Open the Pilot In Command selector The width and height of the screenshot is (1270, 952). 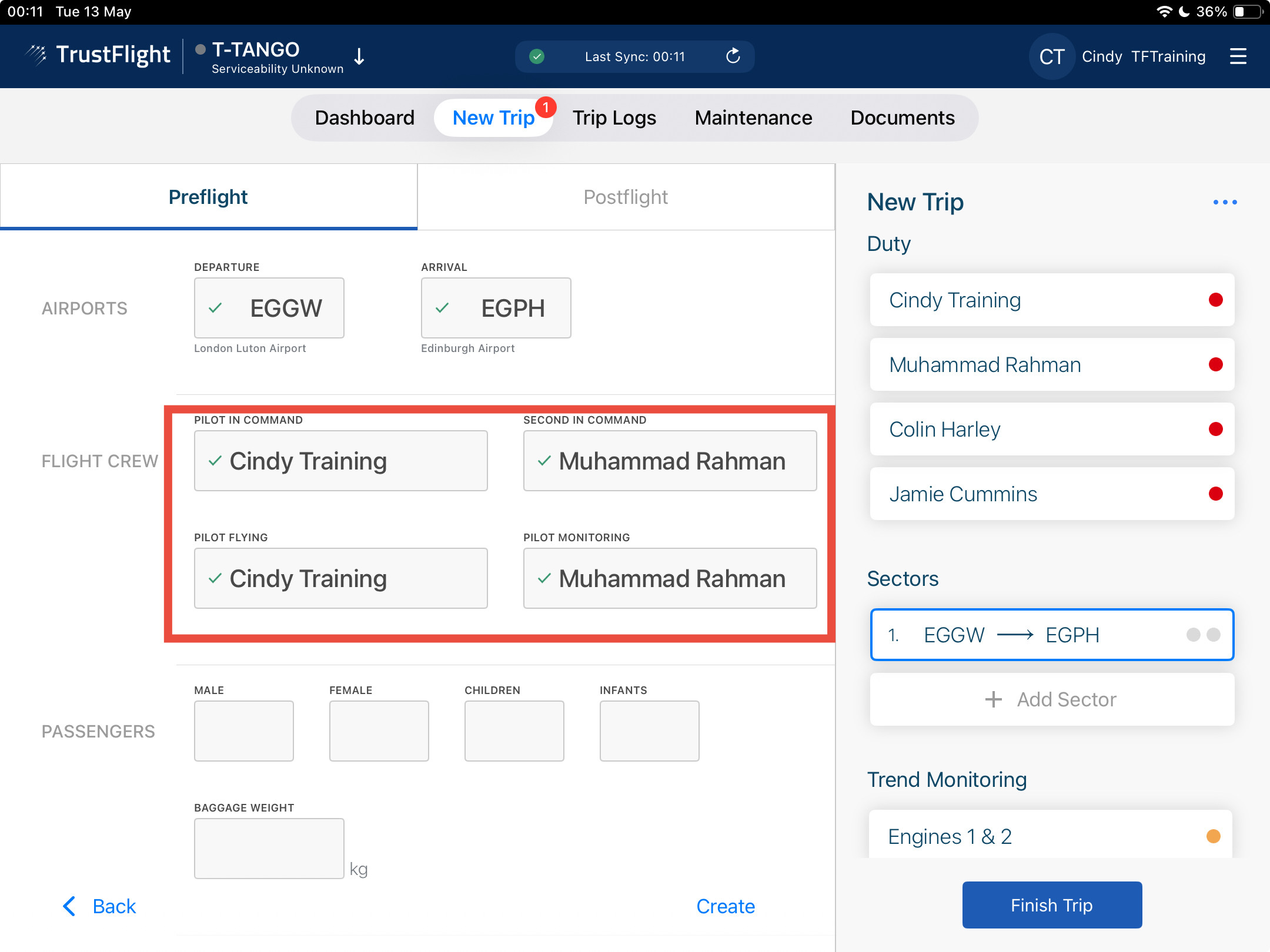[340, 461]
